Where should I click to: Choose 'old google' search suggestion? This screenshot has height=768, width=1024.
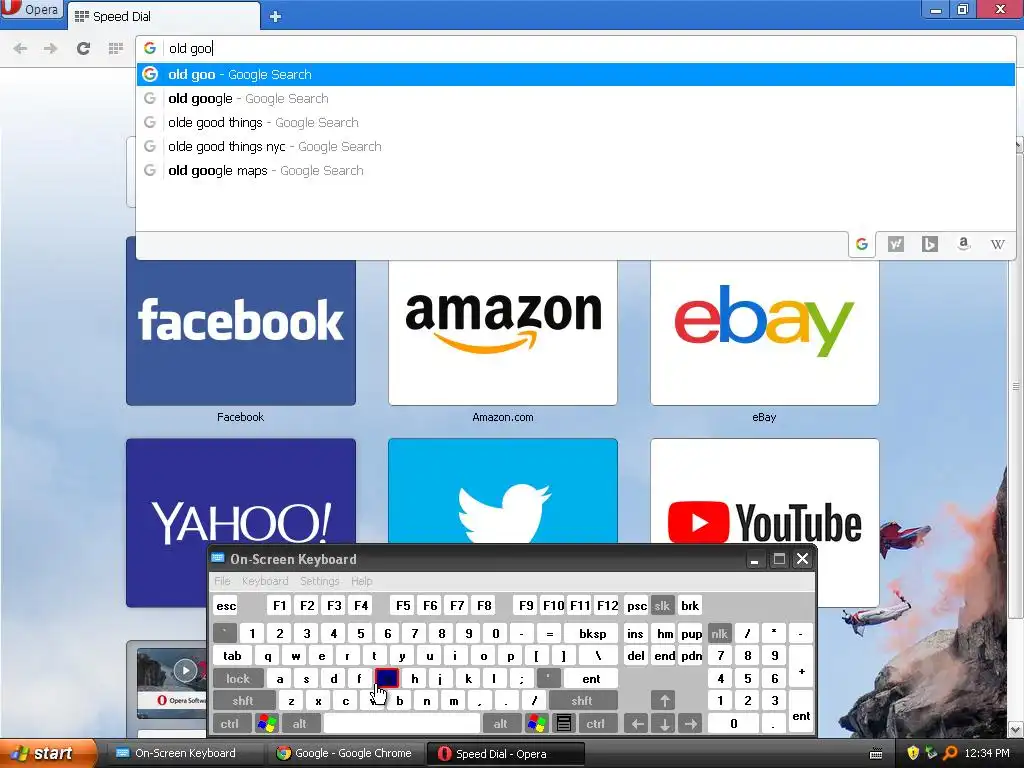[575, 99]
